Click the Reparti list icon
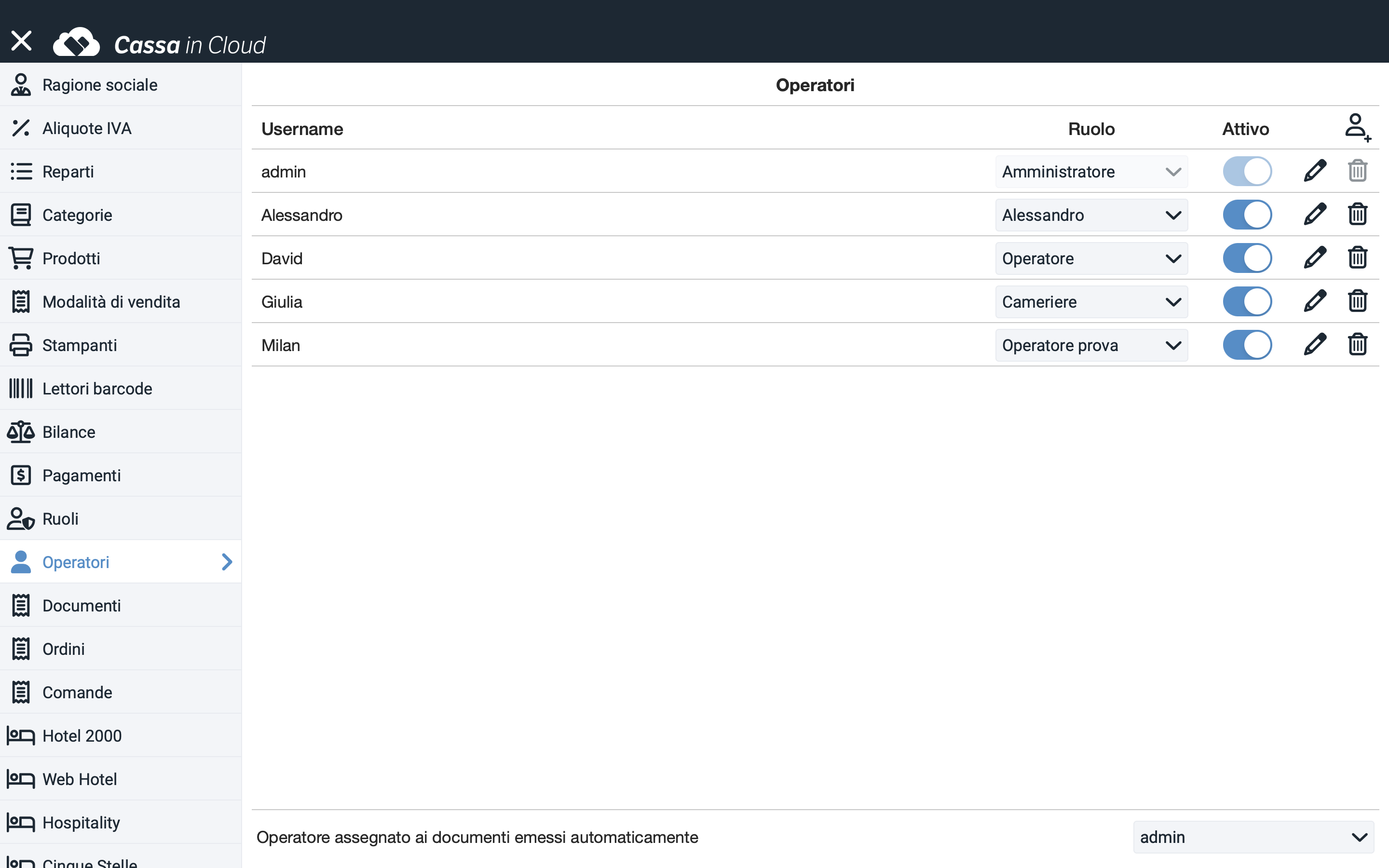This screenshot has height=868, width=1389. [21, 171]
